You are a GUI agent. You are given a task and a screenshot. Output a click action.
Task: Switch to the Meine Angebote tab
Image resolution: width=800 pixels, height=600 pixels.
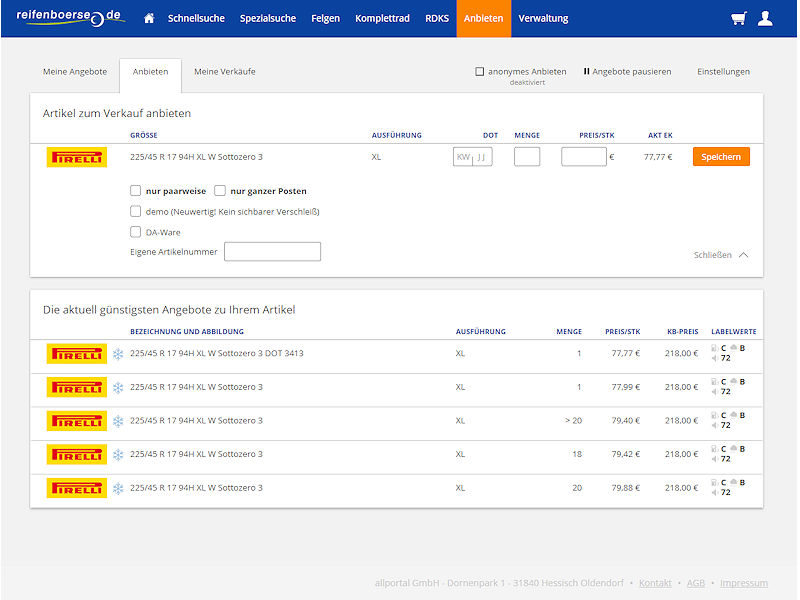point(75,71)
